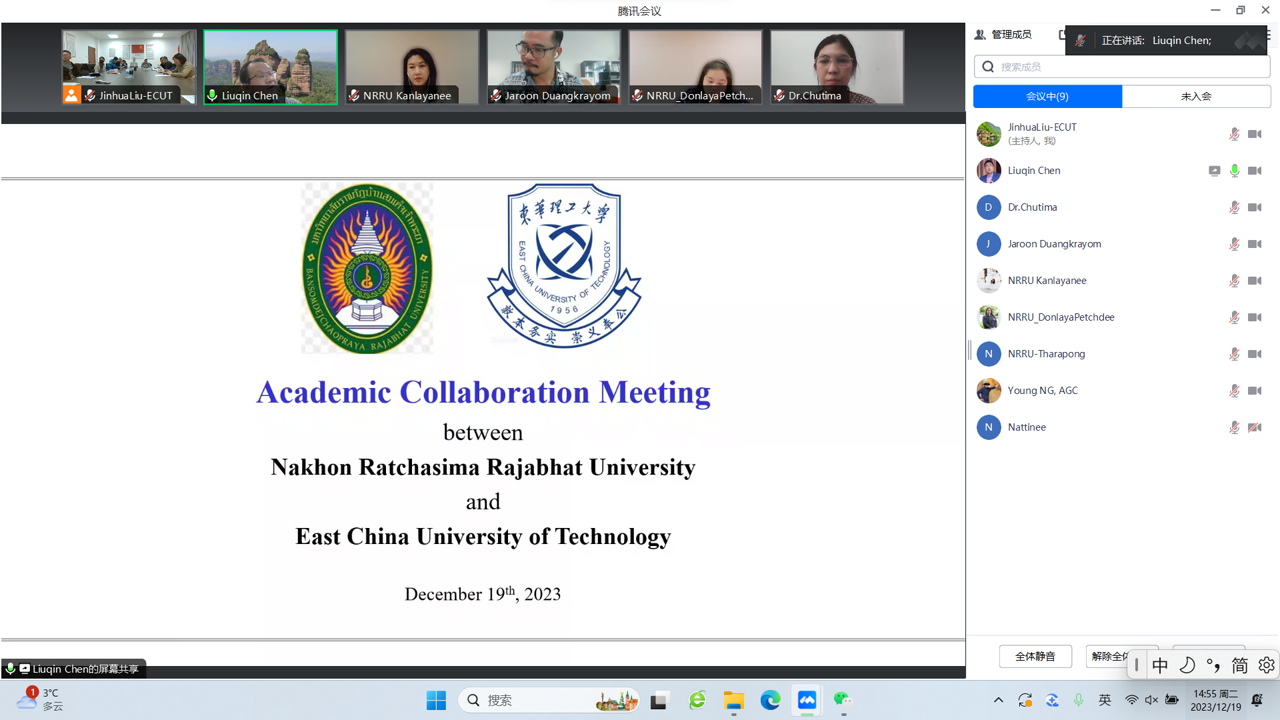Open the Wi-Fi network tray icon

pyautogui.click(x=1132, y=700)
